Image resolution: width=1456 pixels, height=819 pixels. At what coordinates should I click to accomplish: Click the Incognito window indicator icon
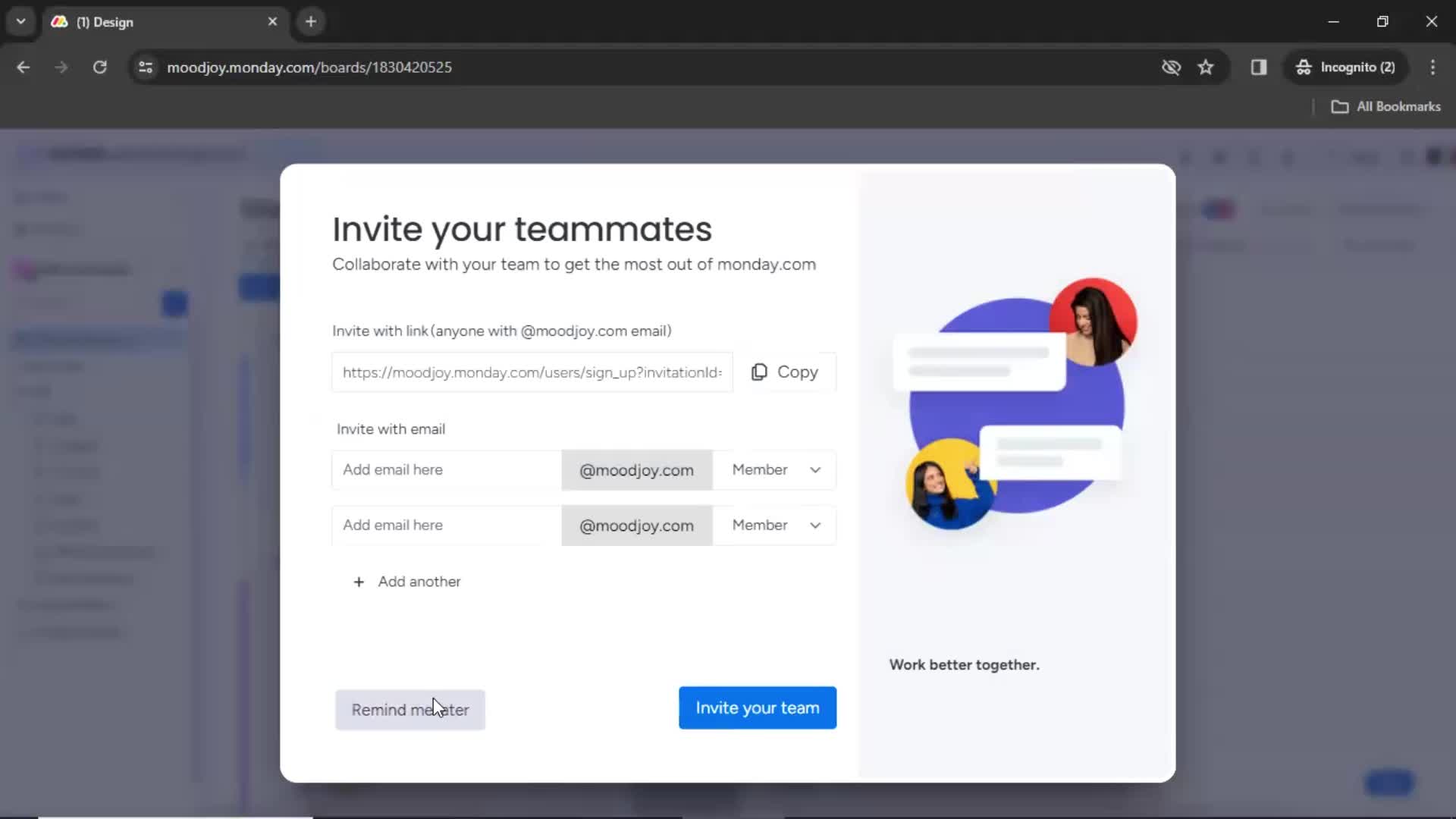(1303, 67)
